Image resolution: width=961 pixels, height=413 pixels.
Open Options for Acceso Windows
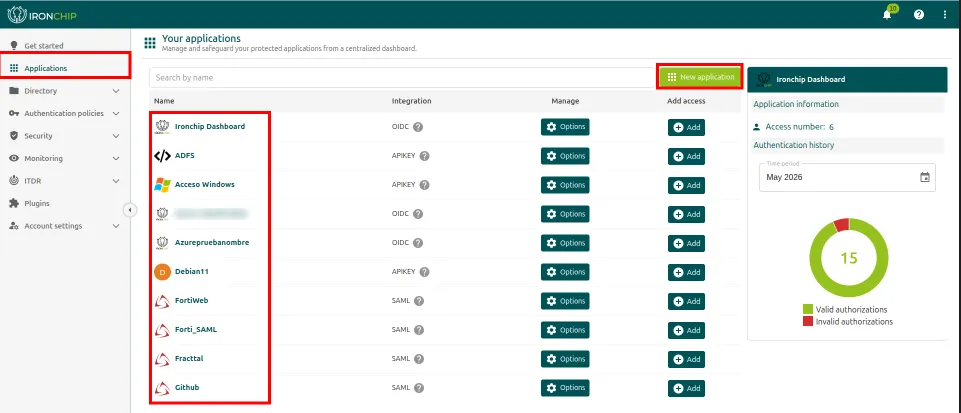pyautogui.click(x=565, y=185)
